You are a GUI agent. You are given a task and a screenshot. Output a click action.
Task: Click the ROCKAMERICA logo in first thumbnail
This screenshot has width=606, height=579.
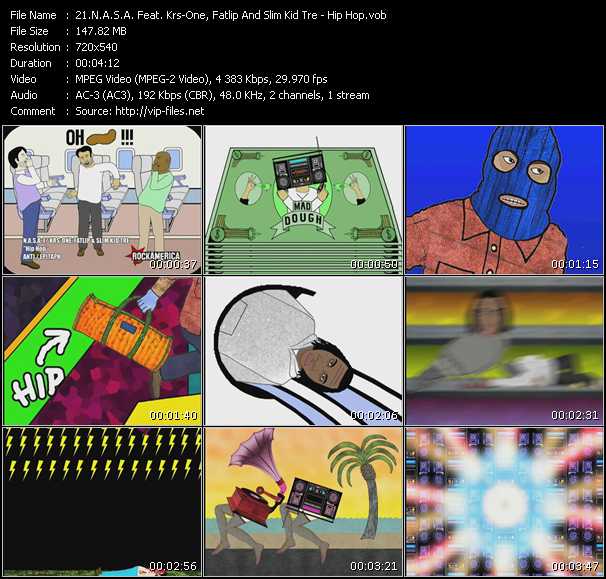pyautogui.click(x=153, y=255)
